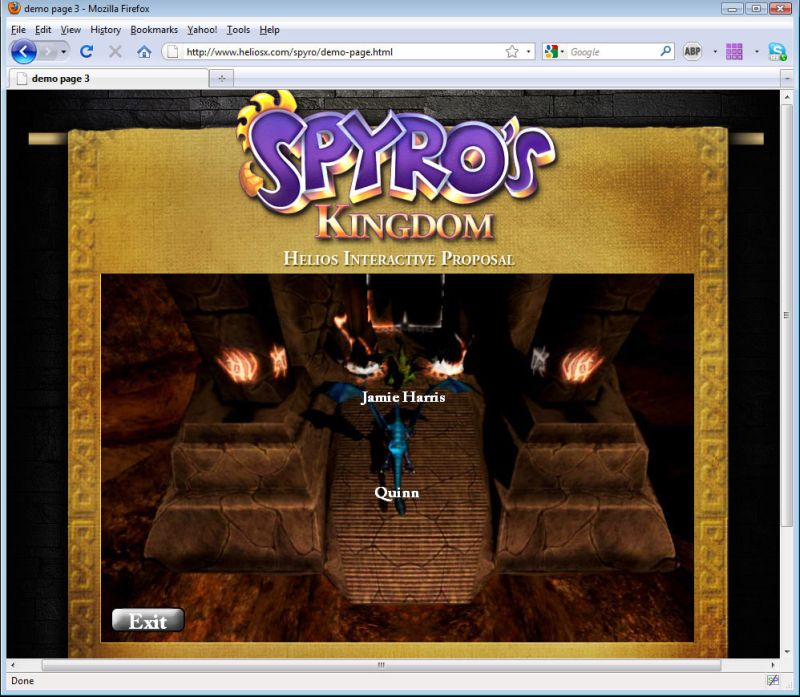Viewport: 800px width, 697px height.
Task: Click the vertical scrollbar thumb
Action: pyautogui.click(x=787, y=316)
